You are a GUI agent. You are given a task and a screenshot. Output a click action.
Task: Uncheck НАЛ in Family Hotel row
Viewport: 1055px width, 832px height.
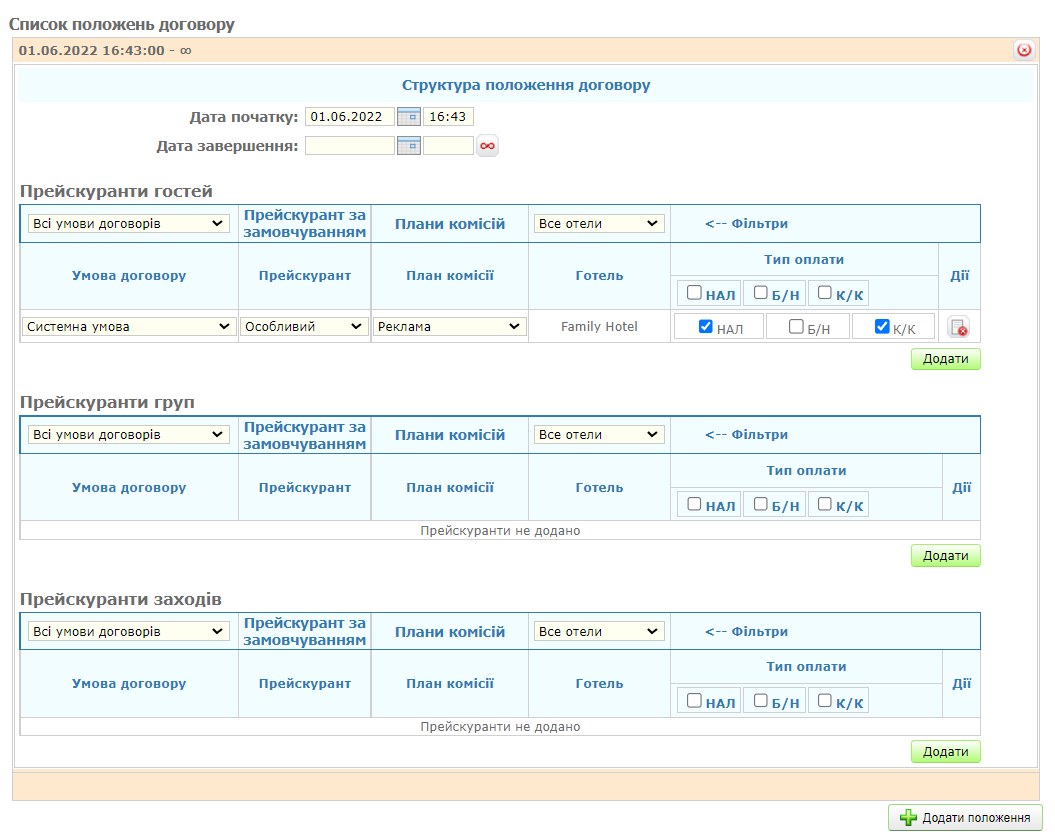[x=706, y=326]
